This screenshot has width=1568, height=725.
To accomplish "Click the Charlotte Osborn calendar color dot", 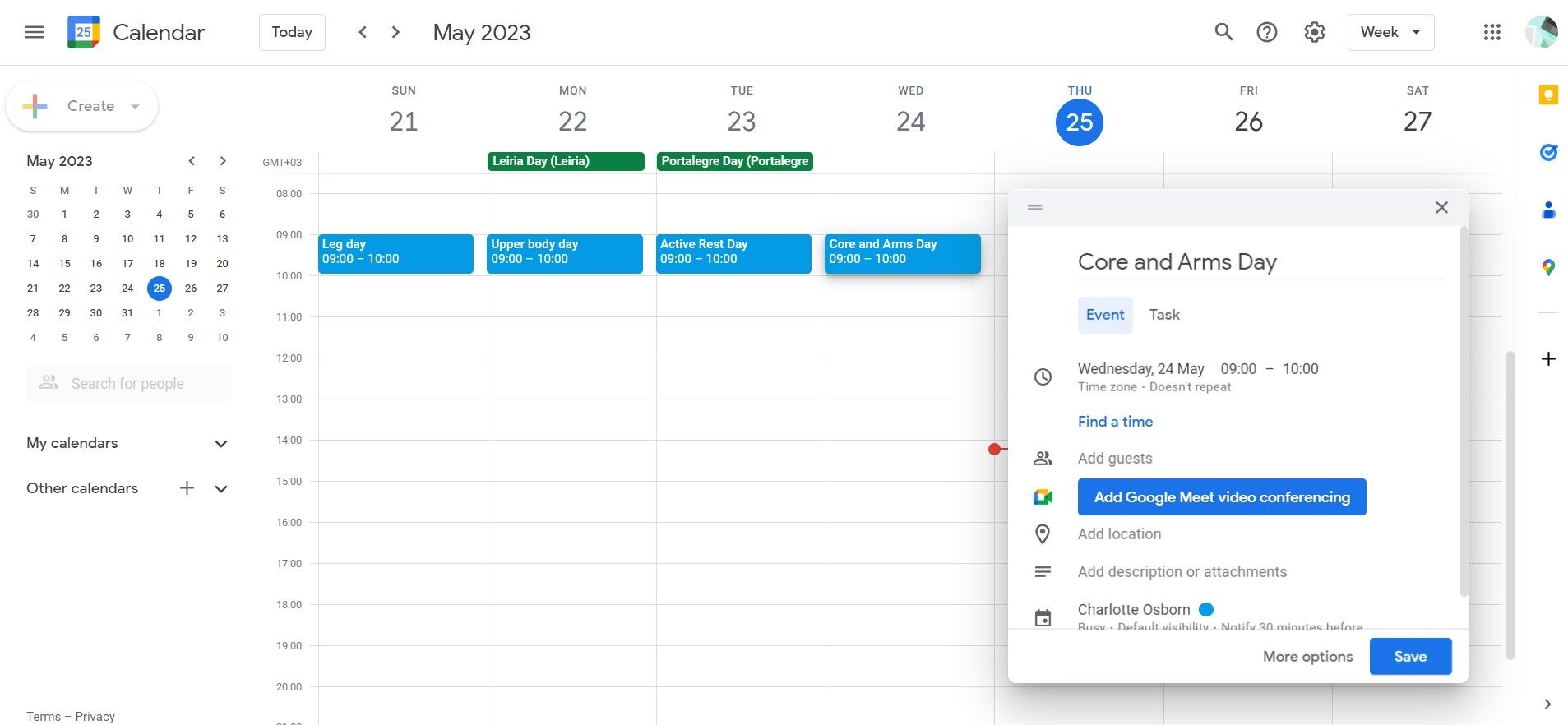I will [x=1206, y=609].
